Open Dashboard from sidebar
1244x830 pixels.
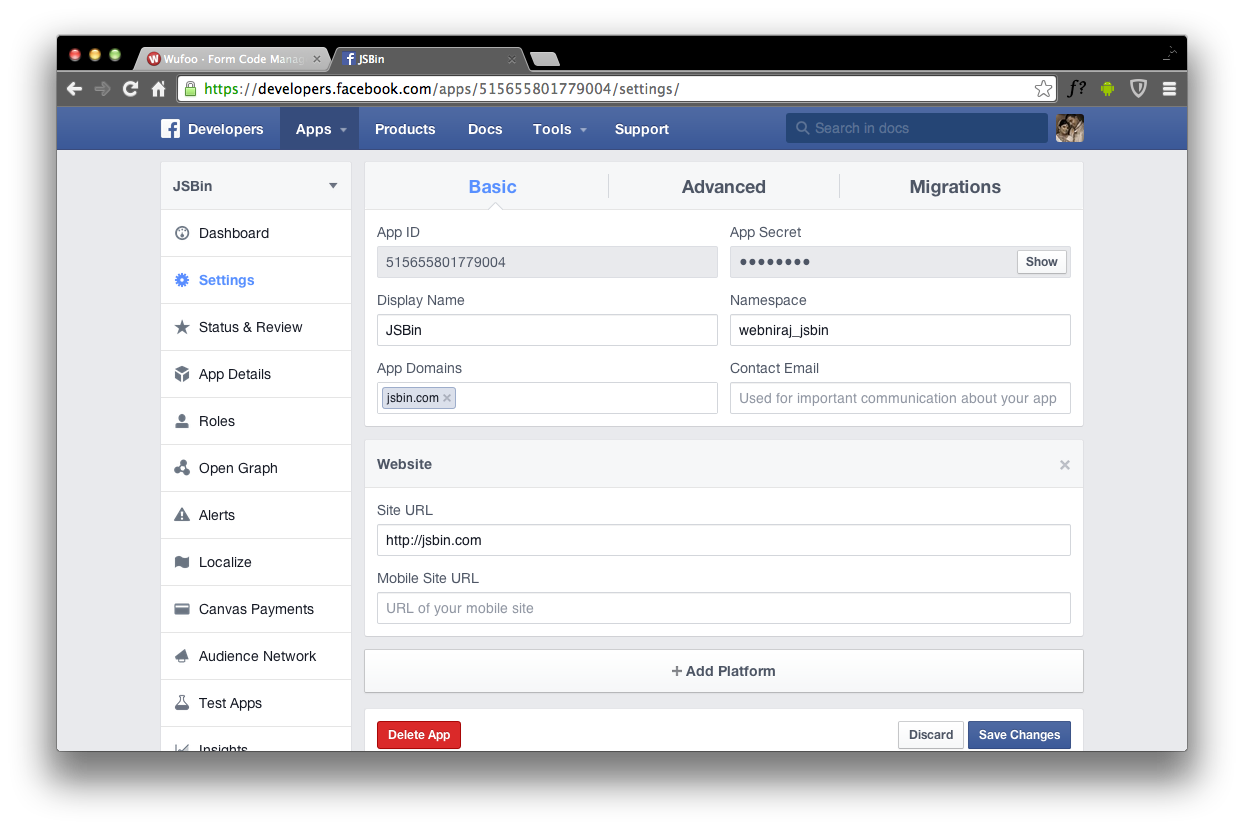pos(256,233)
